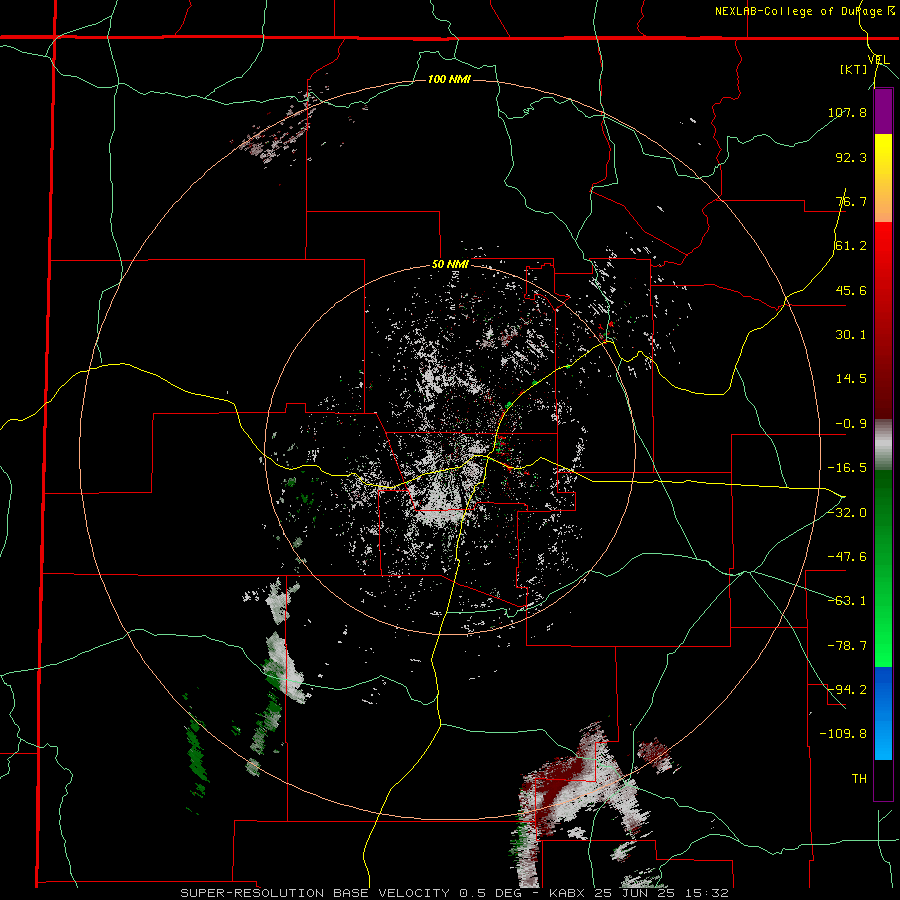Pick the yellow-orange segment of color bar
The width and height of the screenshot is (900, 900).
tap(883, 178)
